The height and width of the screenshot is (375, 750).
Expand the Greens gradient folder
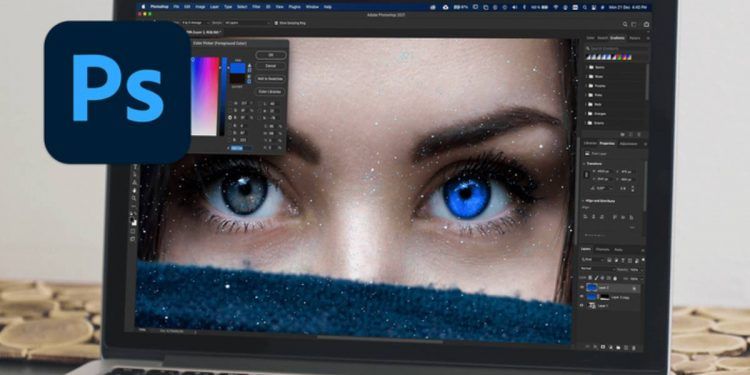586,123
